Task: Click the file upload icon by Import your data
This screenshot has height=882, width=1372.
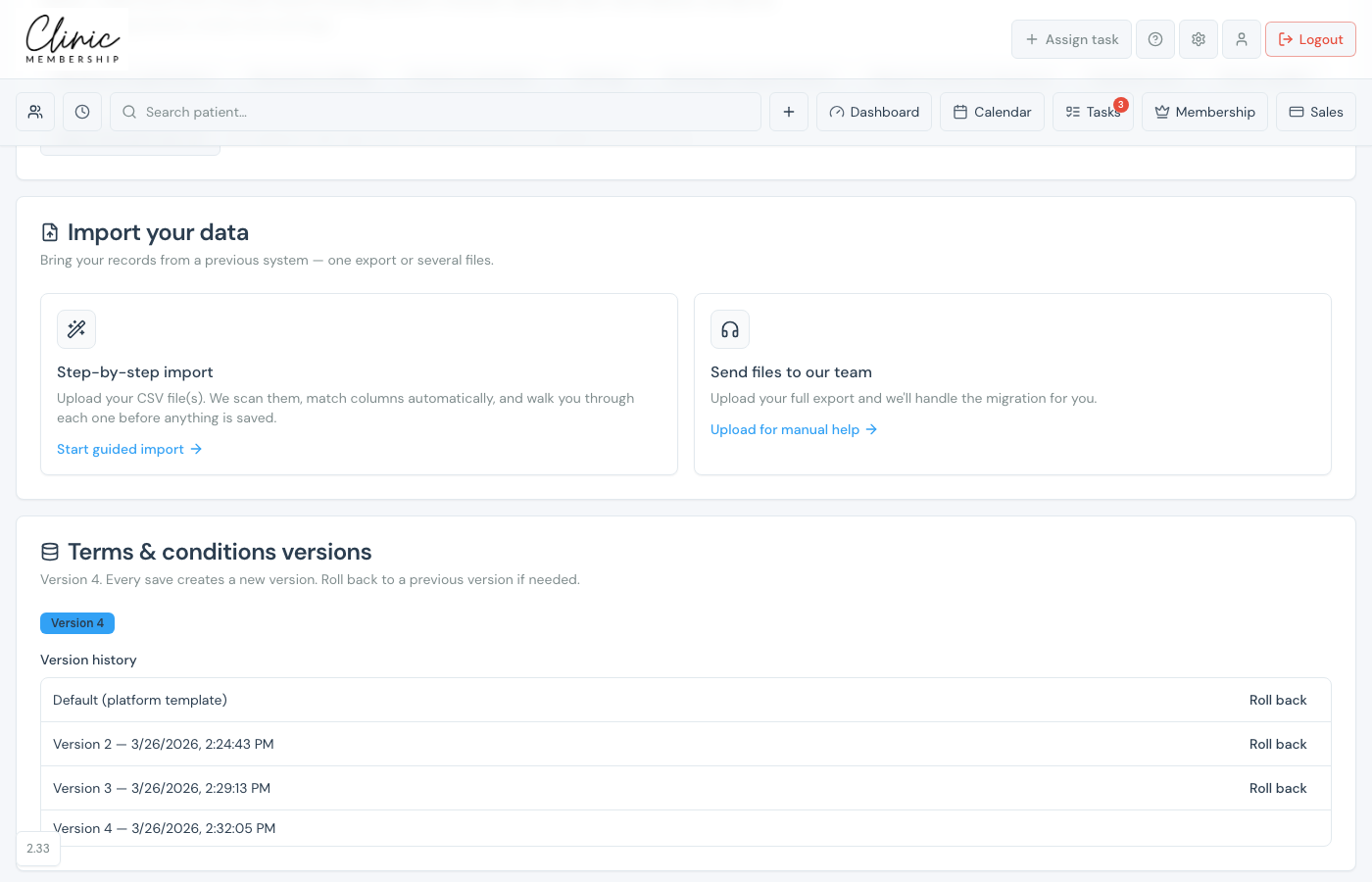Action: (50, 232)
